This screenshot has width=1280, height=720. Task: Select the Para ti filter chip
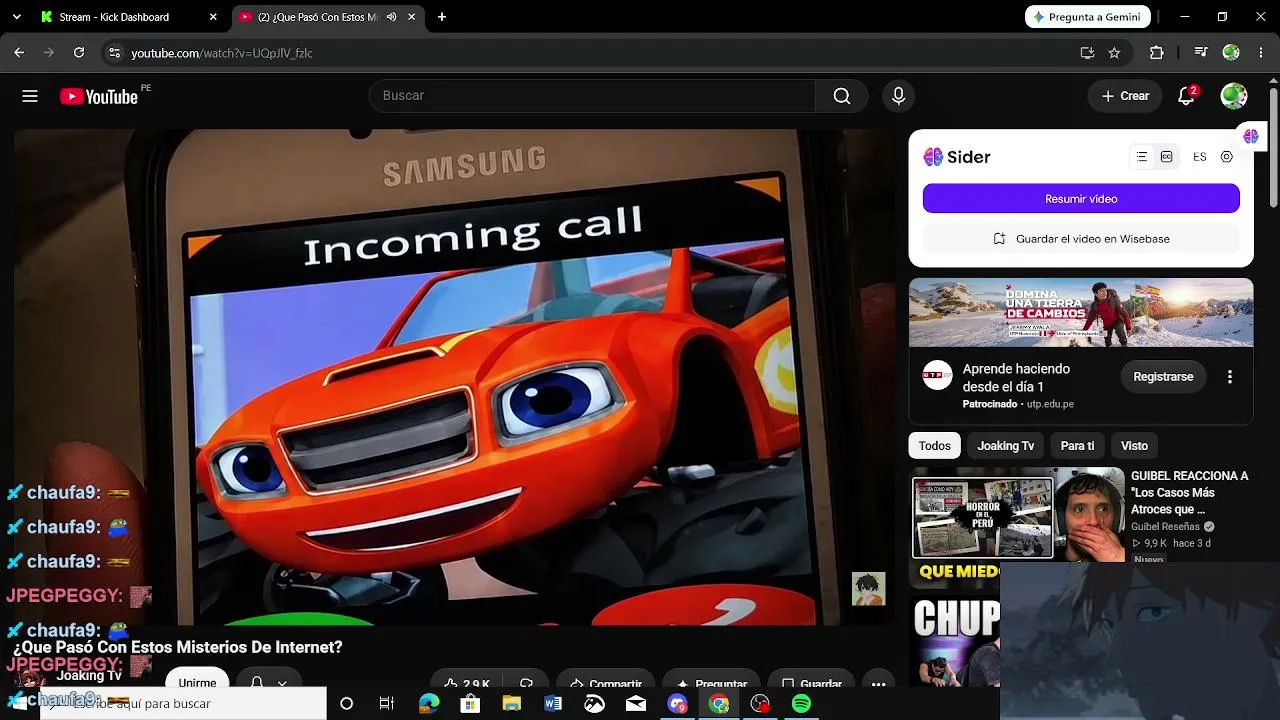(1077, 446)
